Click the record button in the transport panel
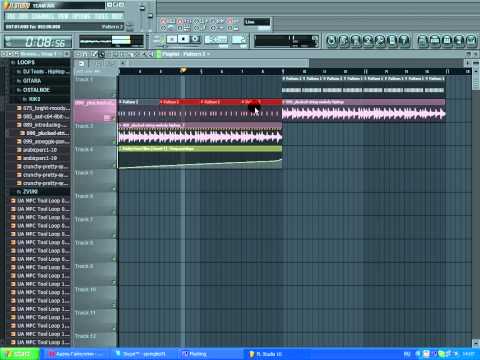Viewport: 480px width, 360px height. 195,39
